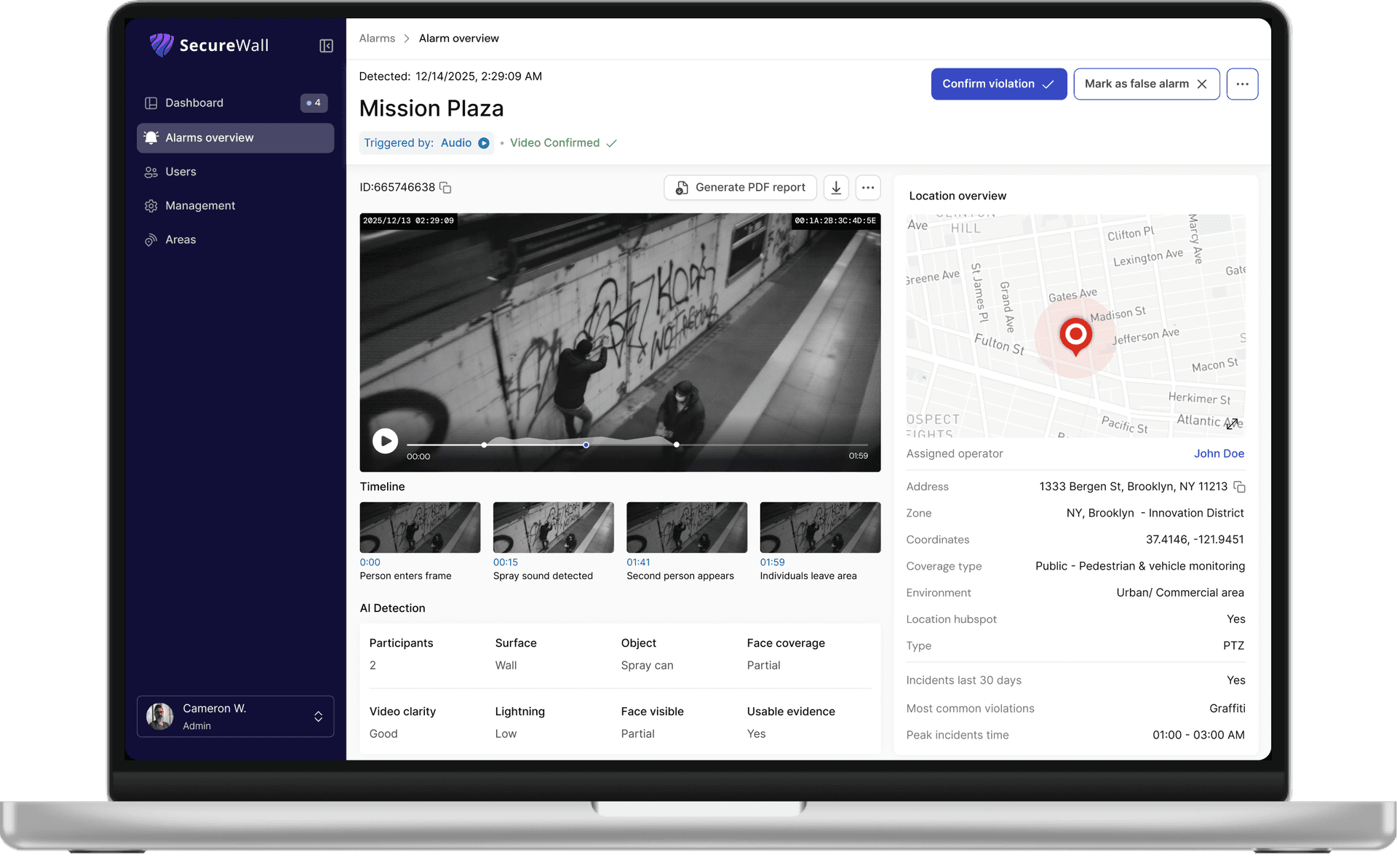
Task: Expand the location map fullscreen
Action: tap(1232, 423)
